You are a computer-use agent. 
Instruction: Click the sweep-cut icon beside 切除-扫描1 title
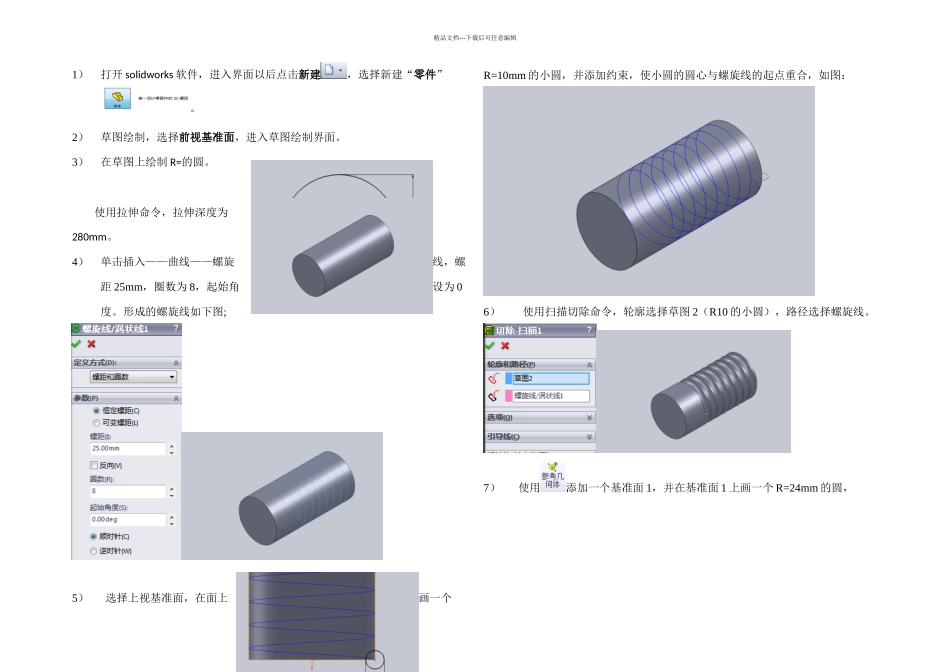[x=490, y=330]
